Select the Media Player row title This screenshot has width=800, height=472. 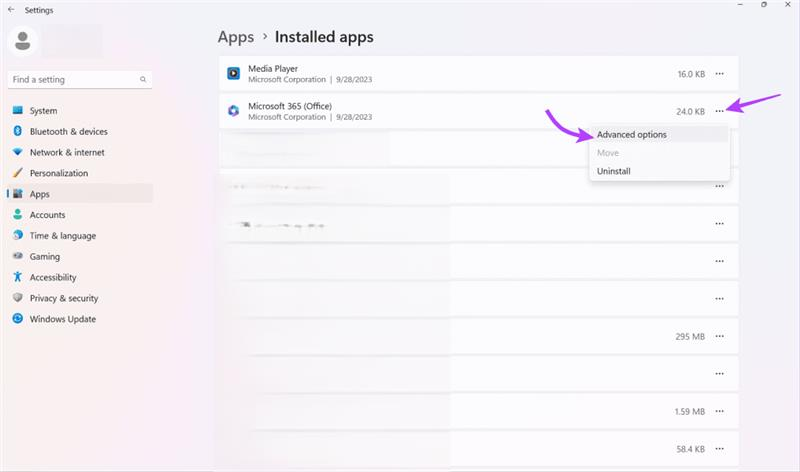point(273,68)
